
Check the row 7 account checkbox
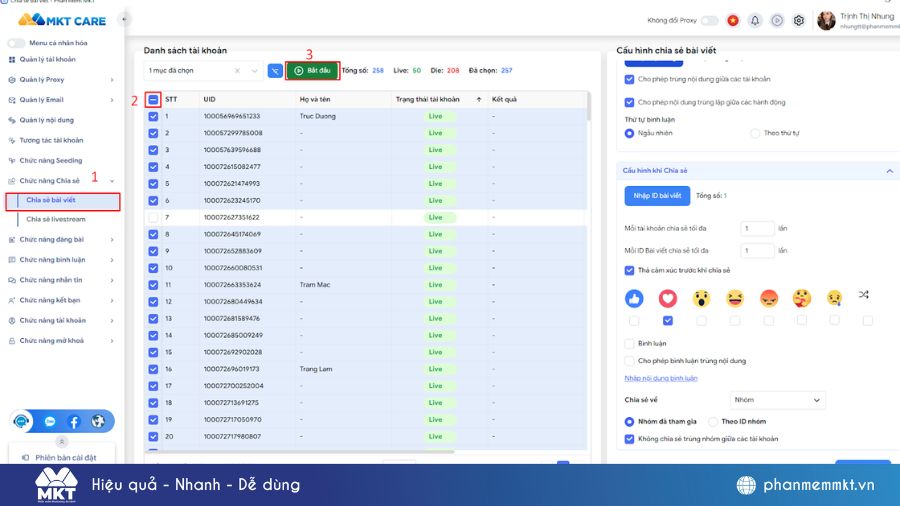point(153,217)
